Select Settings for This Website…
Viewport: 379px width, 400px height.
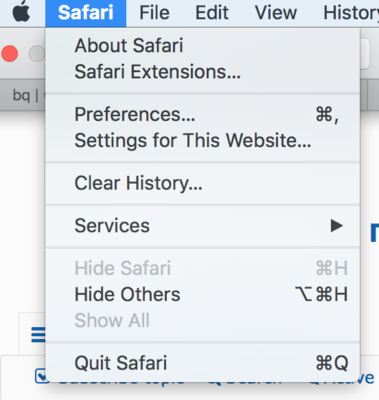pos(203,140)
